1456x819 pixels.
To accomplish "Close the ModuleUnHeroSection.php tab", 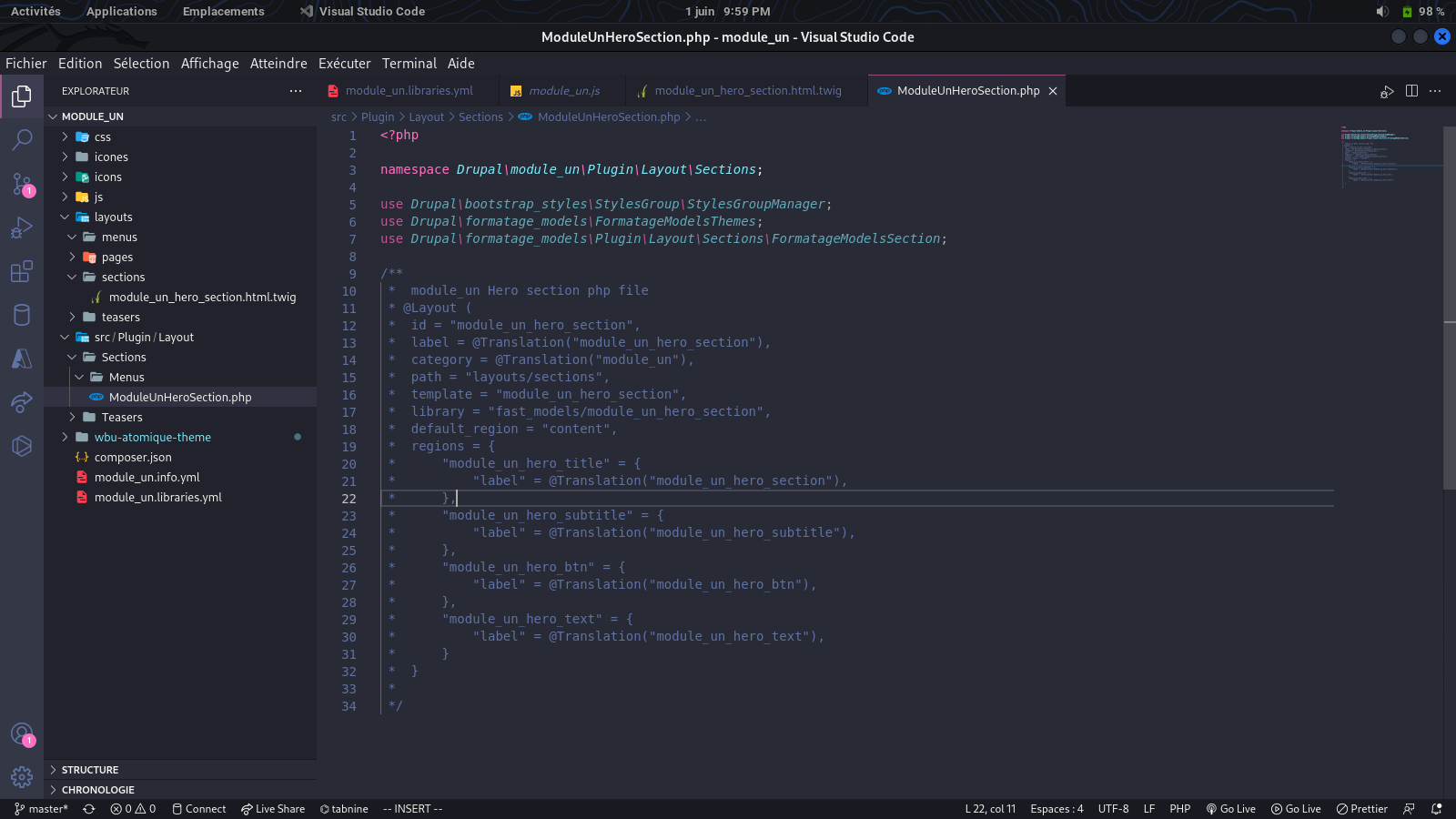I will coord(1053,91).
